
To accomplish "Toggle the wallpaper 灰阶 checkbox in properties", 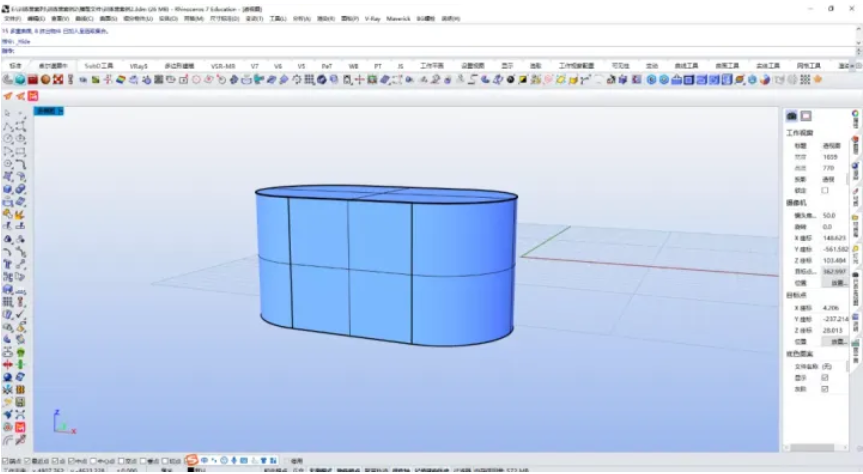I will point(825,389).
